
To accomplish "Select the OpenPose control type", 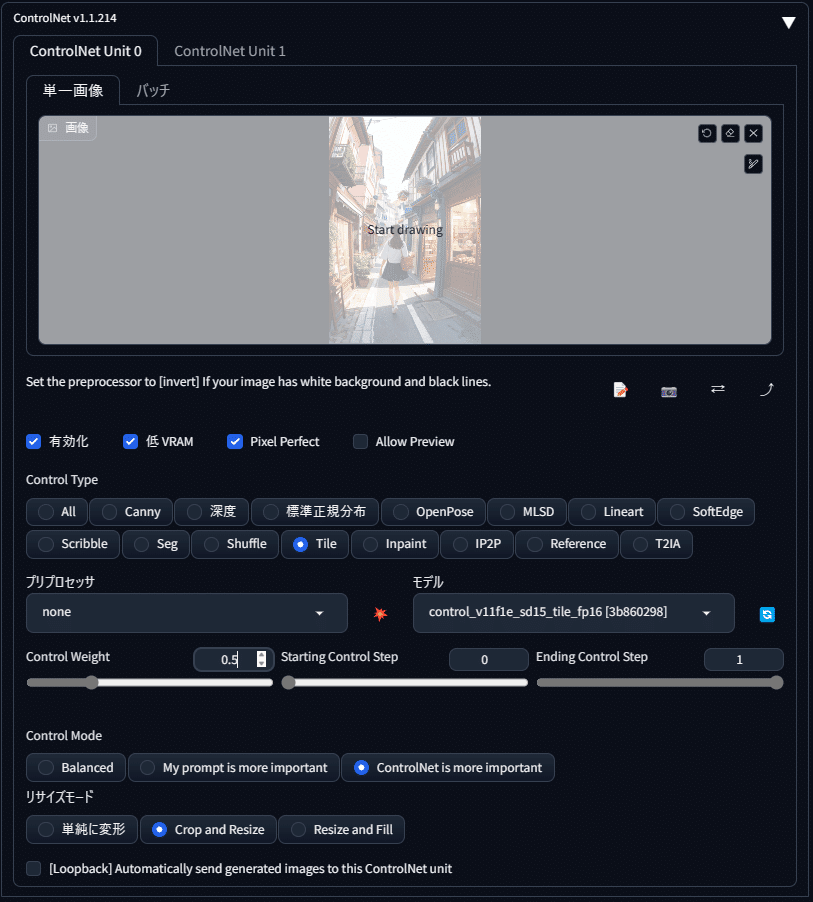I will point(433,512).
